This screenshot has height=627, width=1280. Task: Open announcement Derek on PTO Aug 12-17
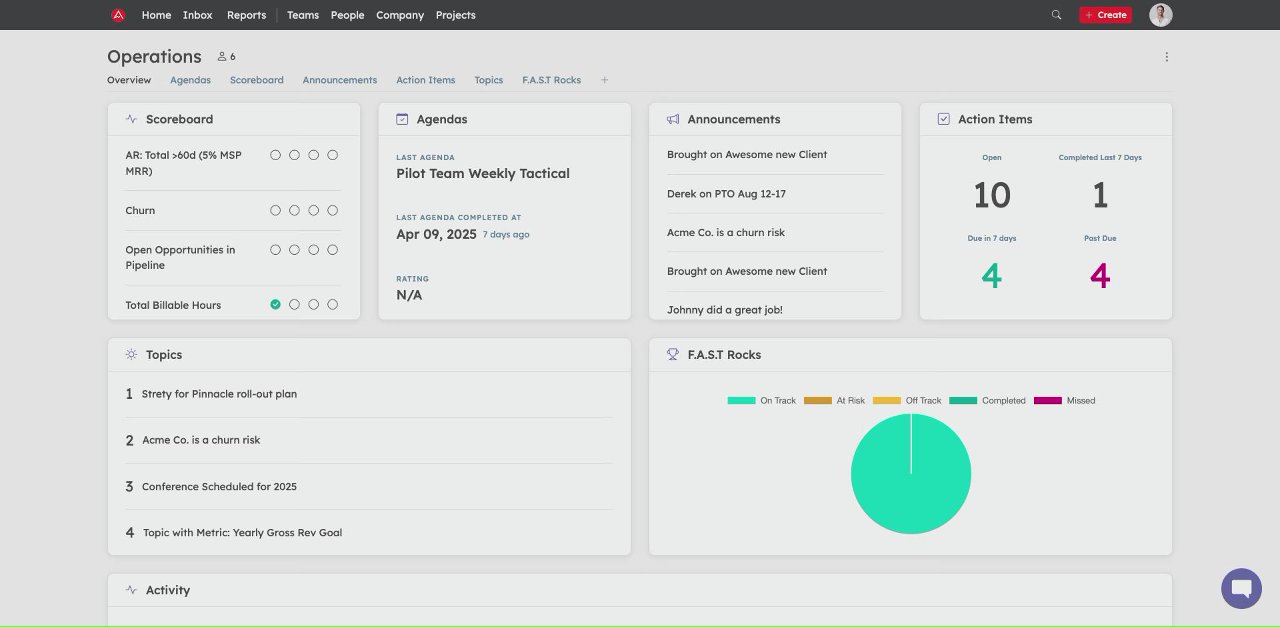point(726,194)
